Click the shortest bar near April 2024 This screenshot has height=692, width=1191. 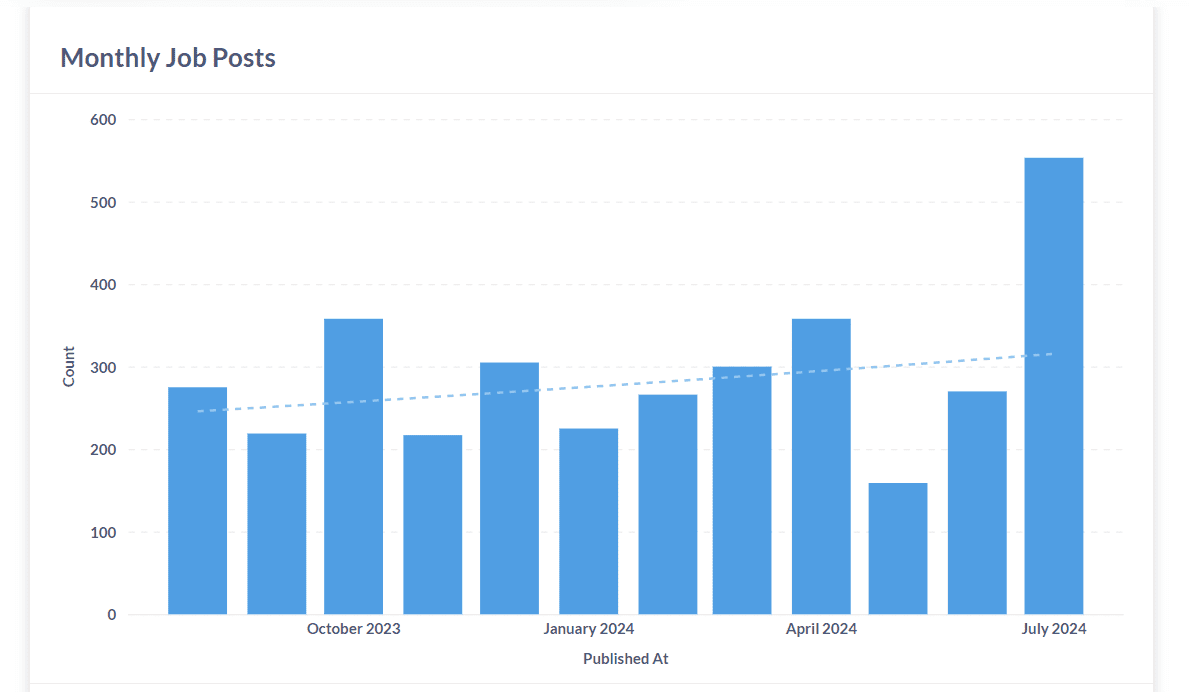(x=898, y=550)
